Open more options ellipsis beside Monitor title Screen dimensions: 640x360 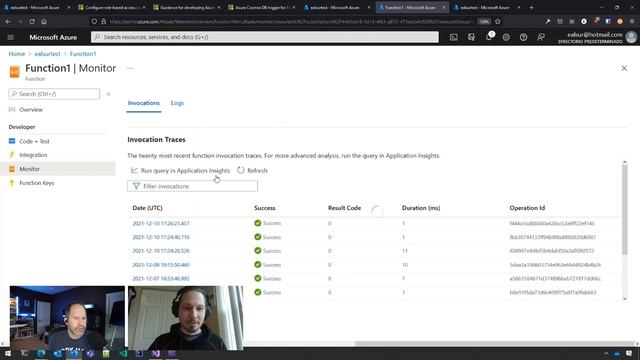point(130,68)
